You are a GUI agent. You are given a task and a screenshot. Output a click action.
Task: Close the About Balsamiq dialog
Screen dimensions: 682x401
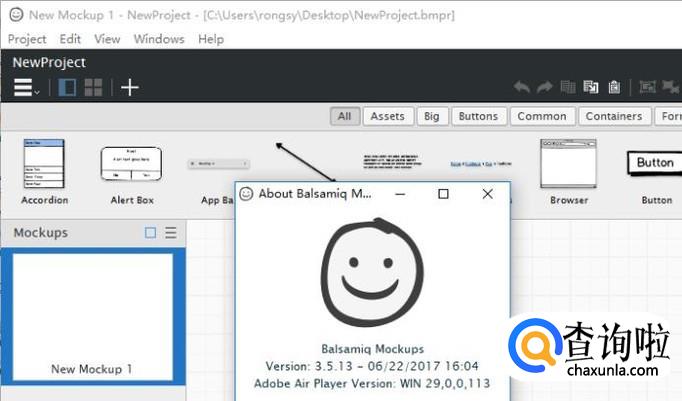488,194
